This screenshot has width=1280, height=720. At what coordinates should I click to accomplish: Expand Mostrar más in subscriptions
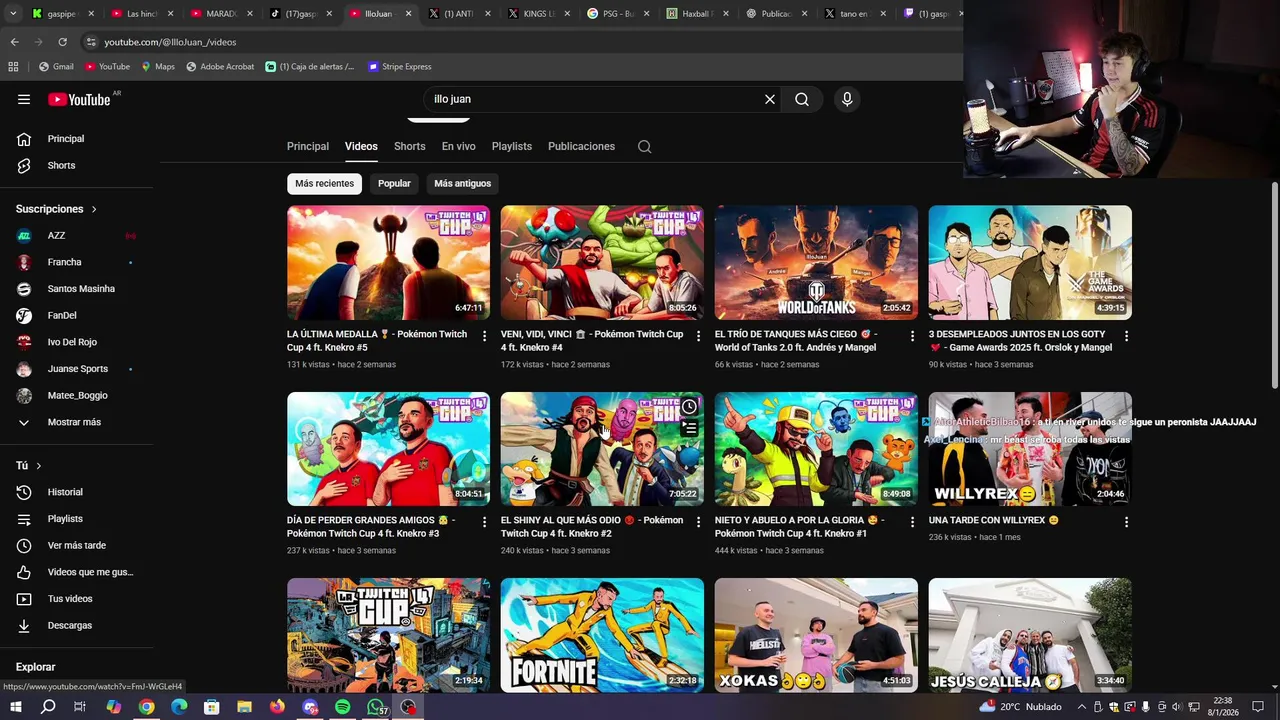click(x=76, y=422)
